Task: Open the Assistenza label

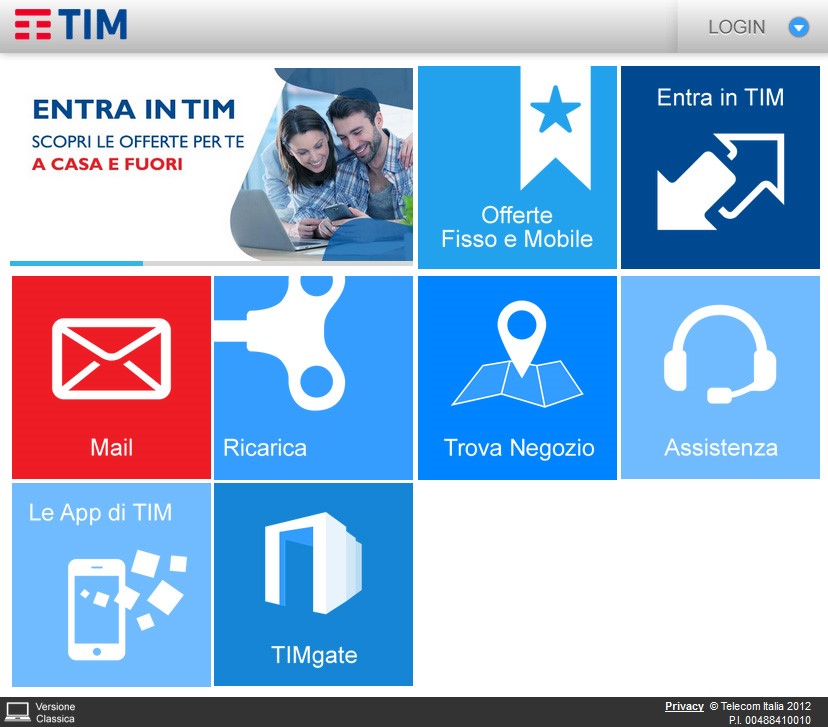Action: (x=721, y=448)
